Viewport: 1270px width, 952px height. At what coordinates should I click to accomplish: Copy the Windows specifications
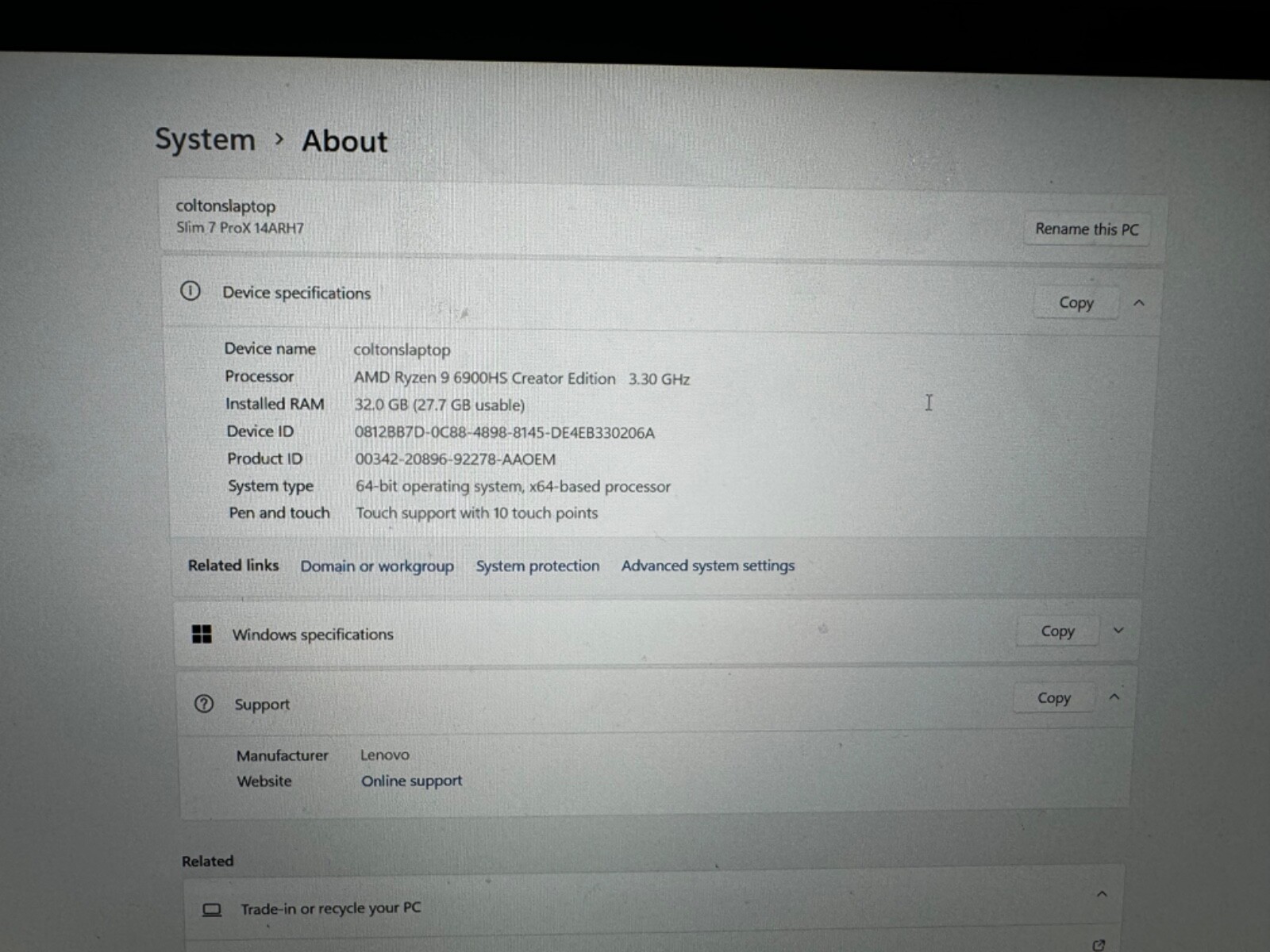tap(1057, 631)
